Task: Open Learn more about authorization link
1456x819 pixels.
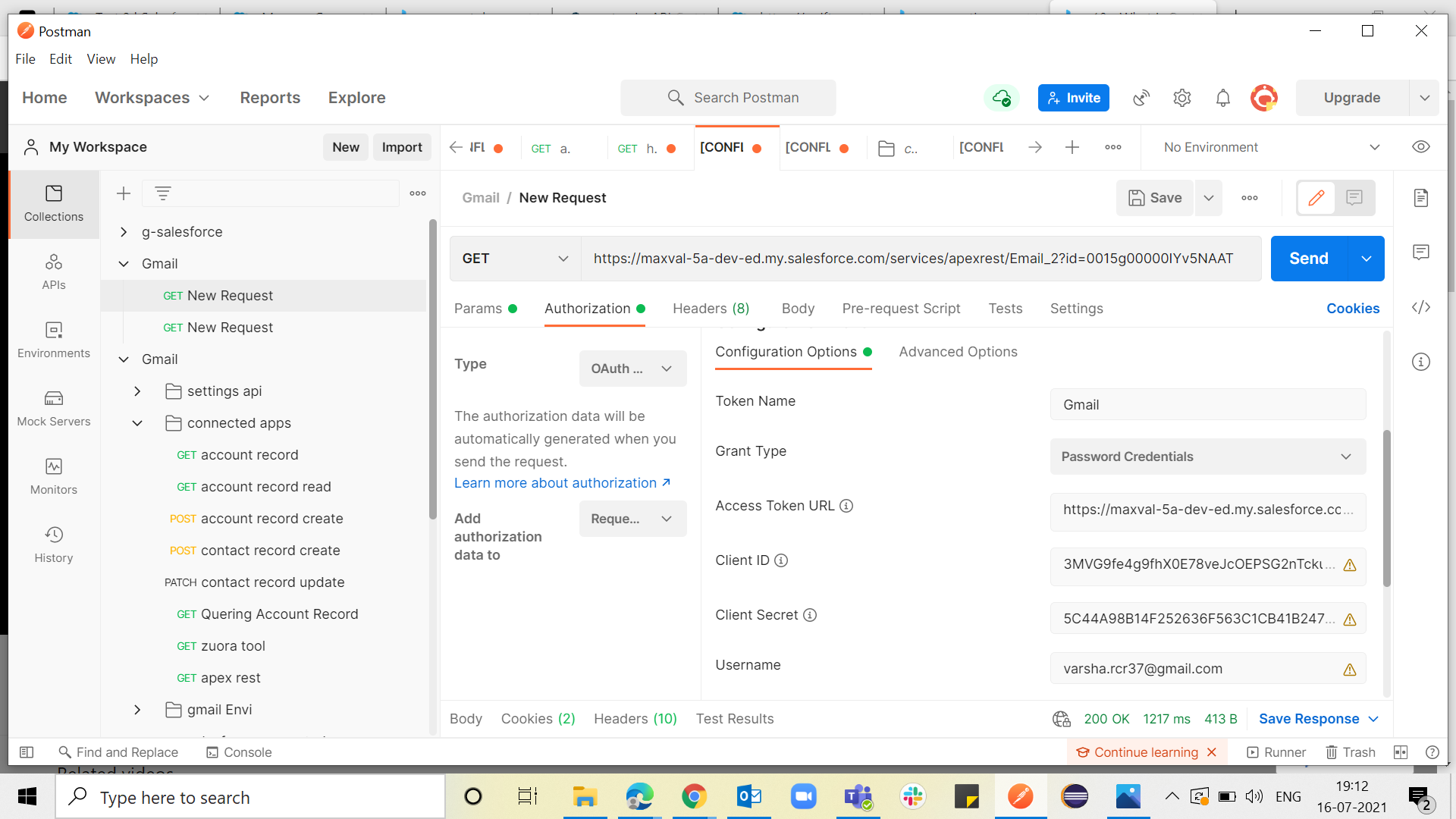Action: tap(562, 483)
